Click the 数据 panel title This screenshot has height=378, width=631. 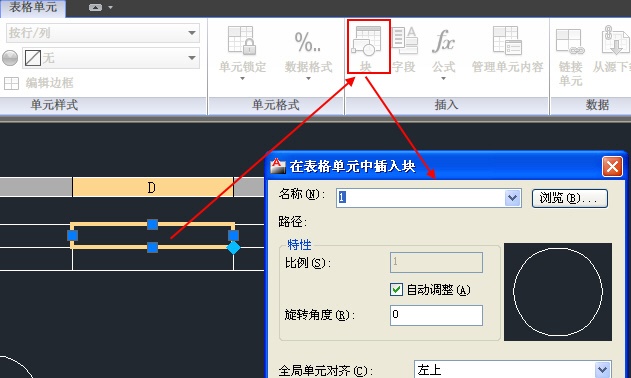pos(597,105)
